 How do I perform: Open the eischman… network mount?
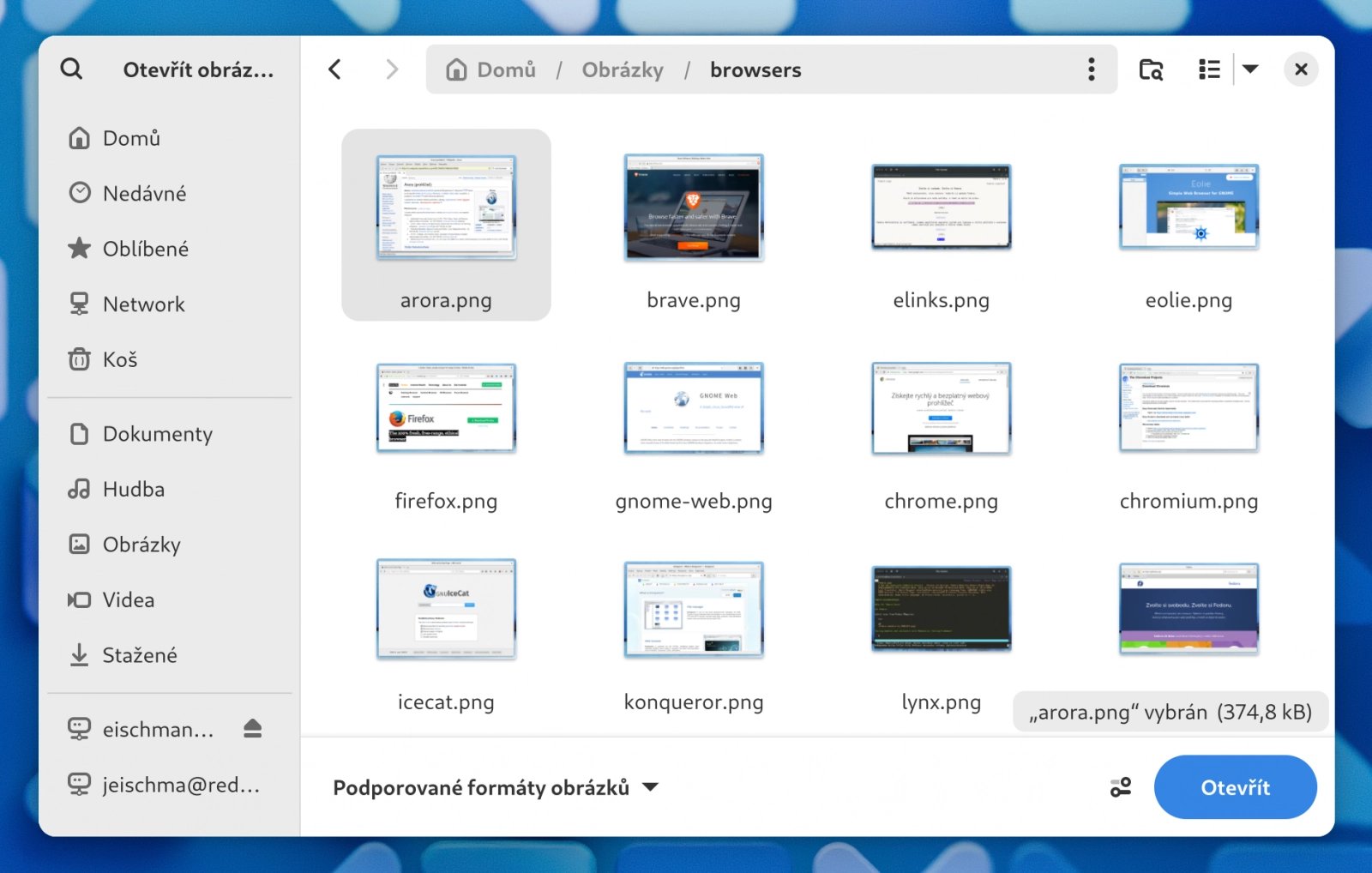141,729
